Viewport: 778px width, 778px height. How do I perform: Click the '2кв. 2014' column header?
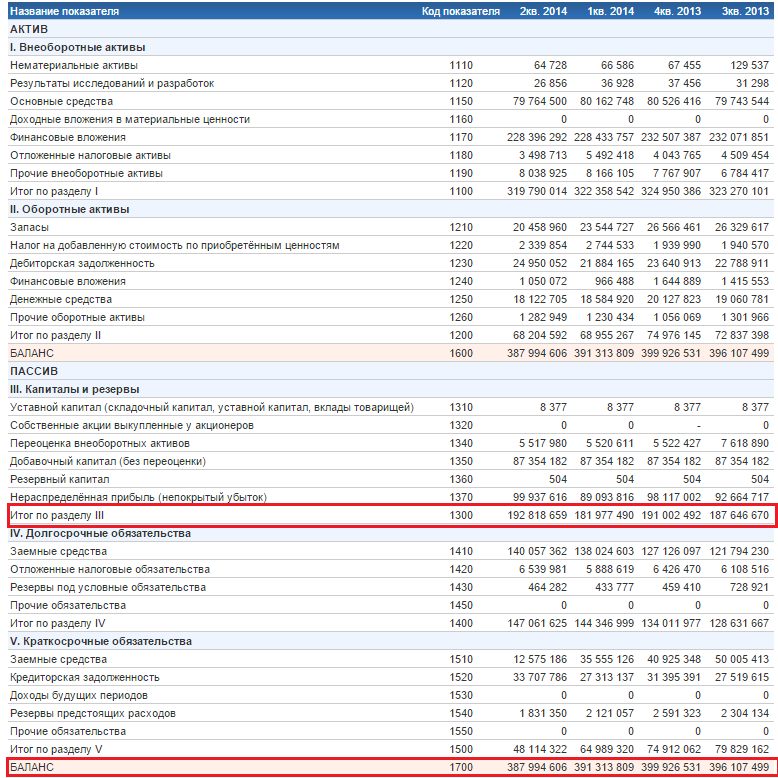tap(543, 11)
